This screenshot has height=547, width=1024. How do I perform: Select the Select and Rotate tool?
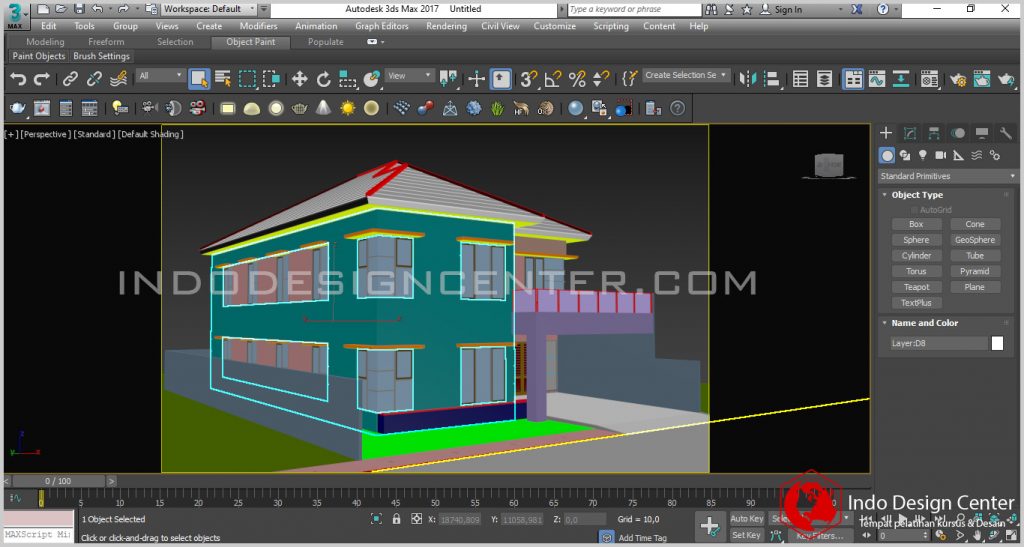click(x=323, y=79)
